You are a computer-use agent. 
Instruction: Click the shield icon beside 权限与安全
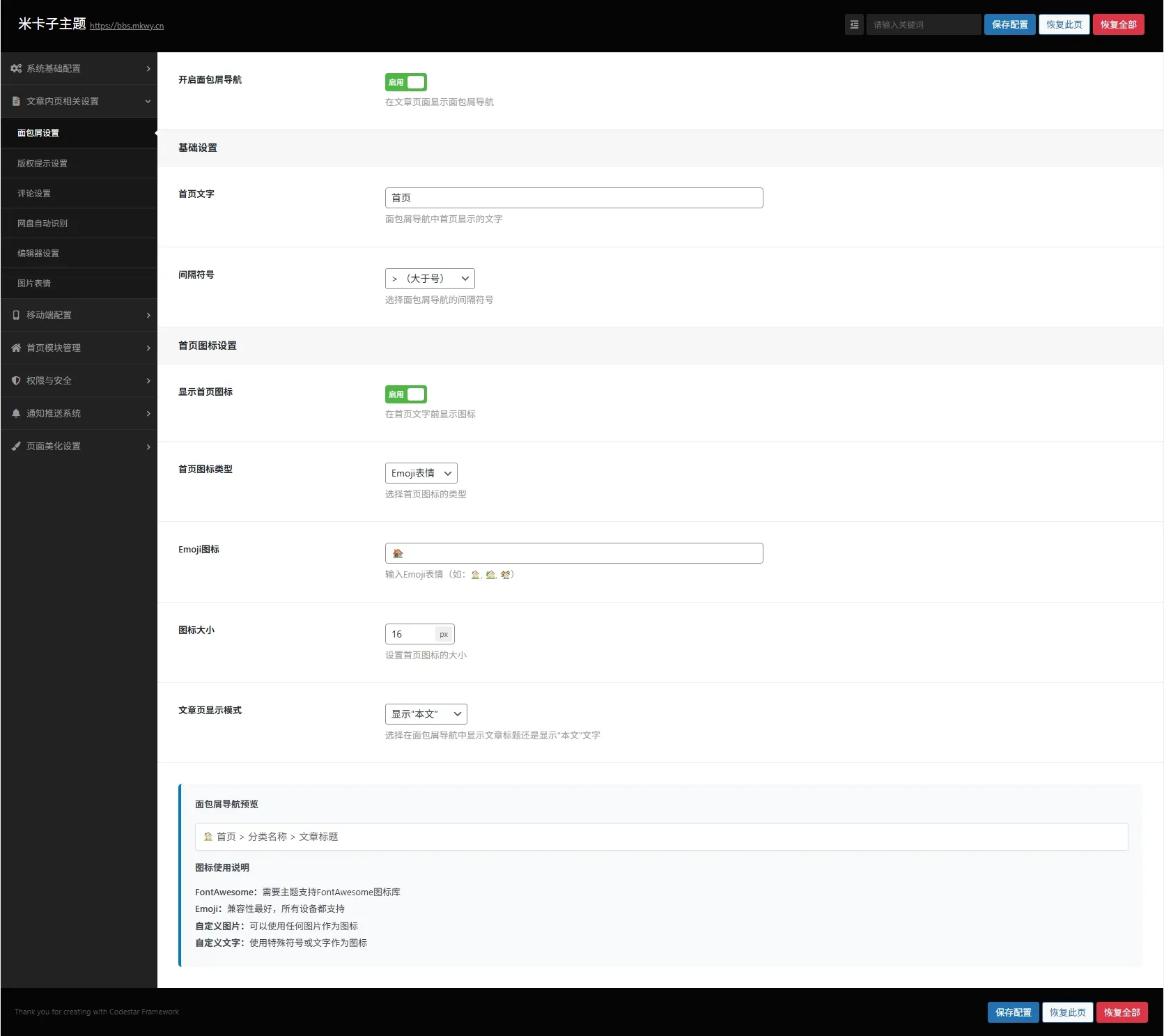(x=16, y=380)
